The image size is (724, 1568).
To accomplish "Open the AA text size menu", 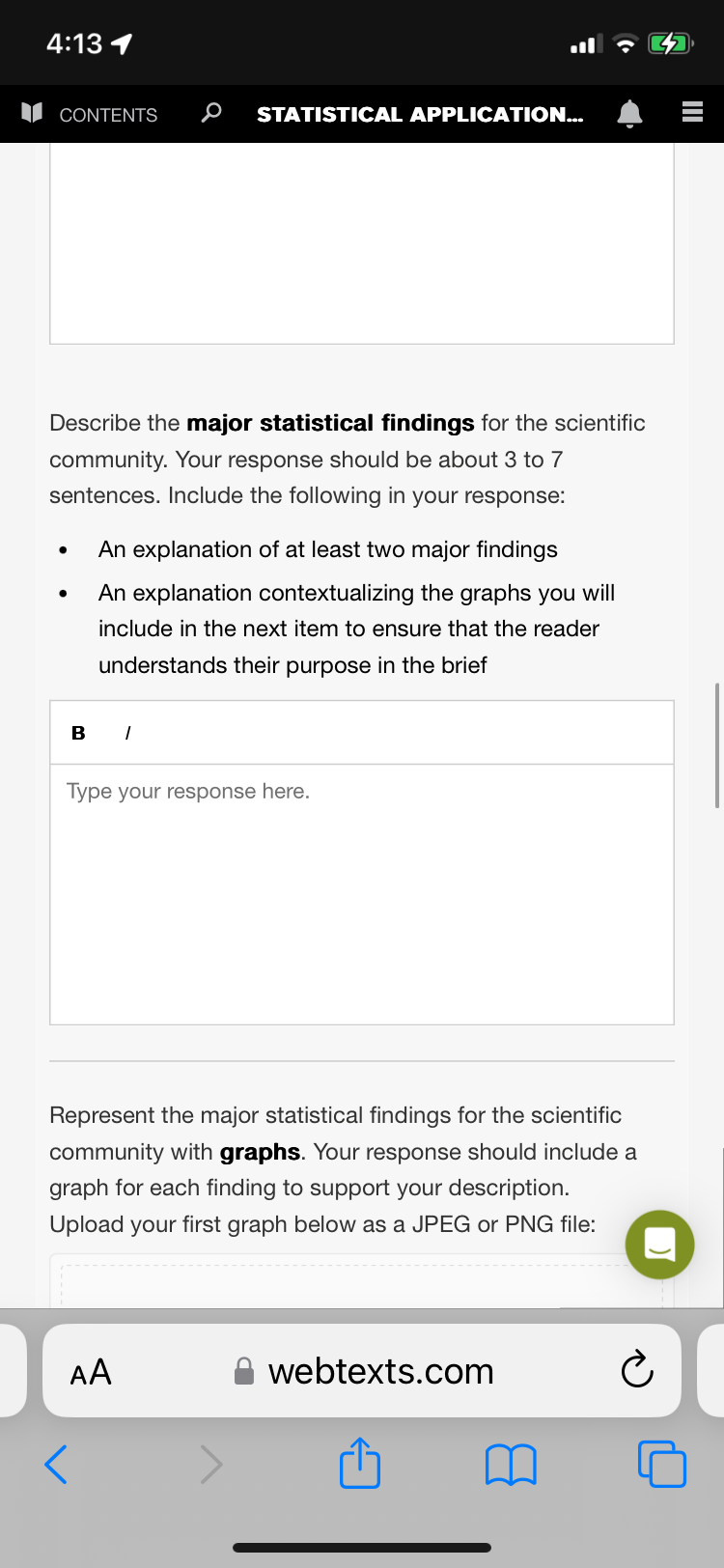I will click(91, 1371).
